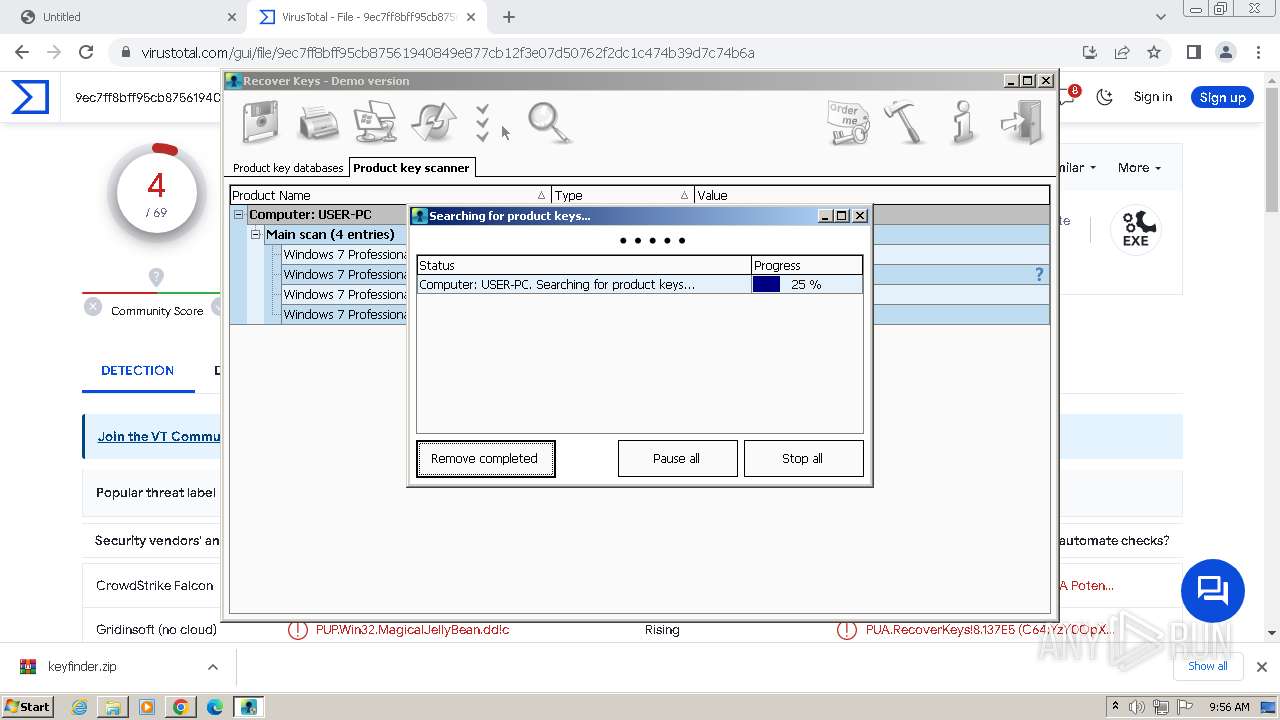Screen dimensions: 1280x720
Task: Open File Explorer from the taskbar
Action: (x=113, y=707)
